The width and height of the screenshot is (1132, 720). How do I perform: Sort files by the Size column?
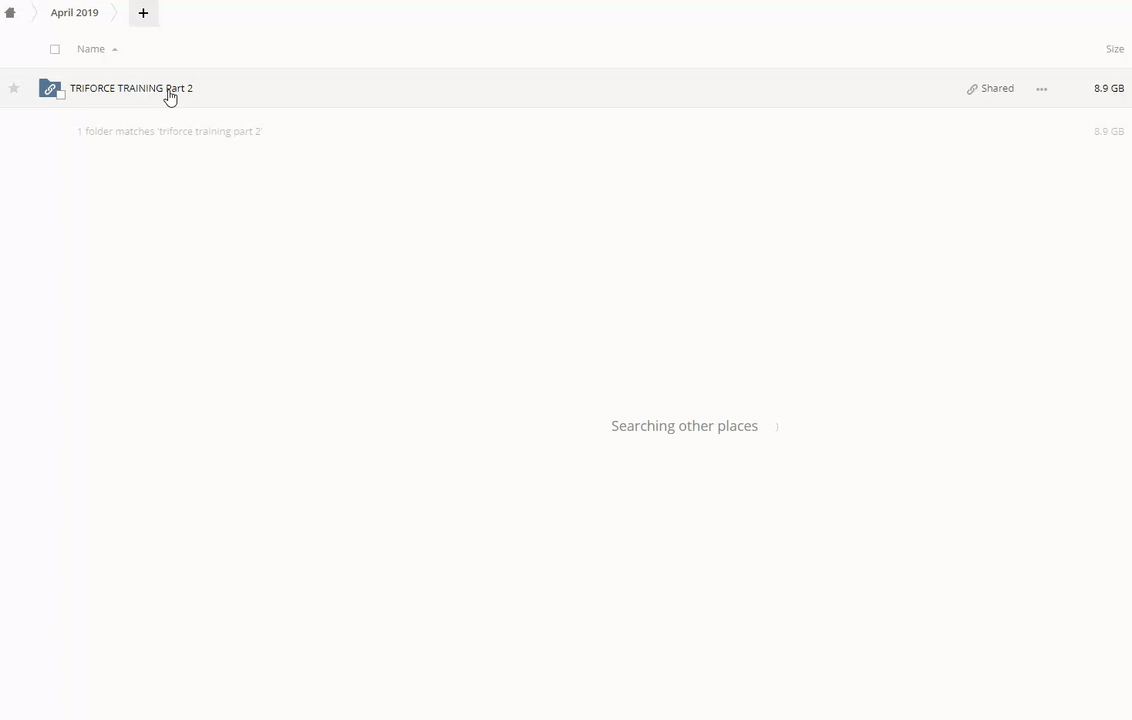click(x=1114, y=49)
